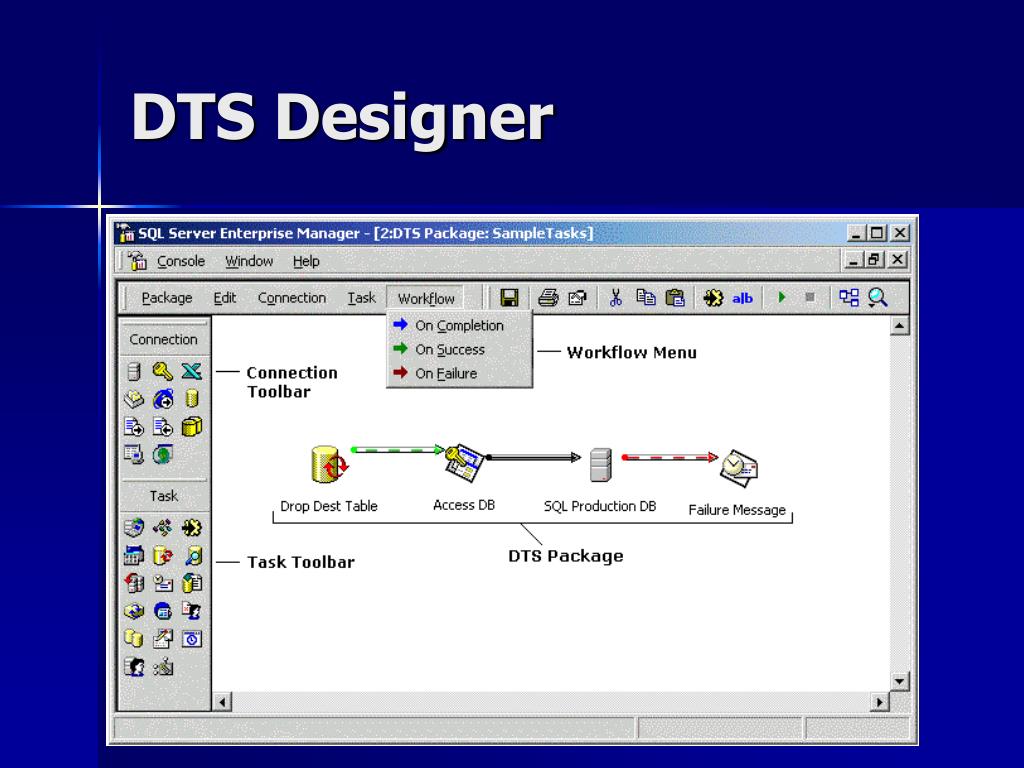Open the Connection menu
1024x768 pixels.
click(x=291, y=298)
